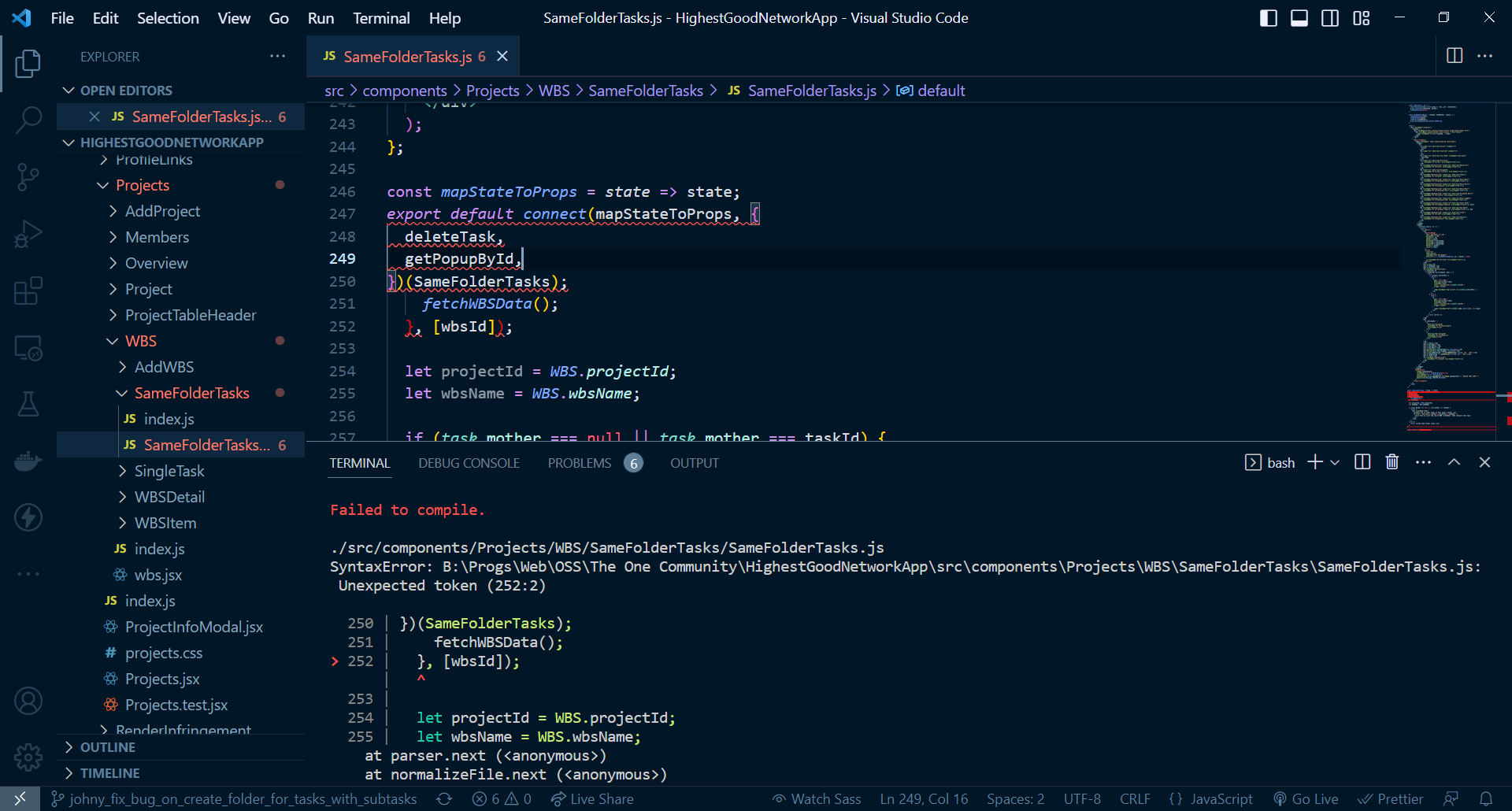
Task: Open the Run and Debug view icon
Action: (x=28, y=234)
